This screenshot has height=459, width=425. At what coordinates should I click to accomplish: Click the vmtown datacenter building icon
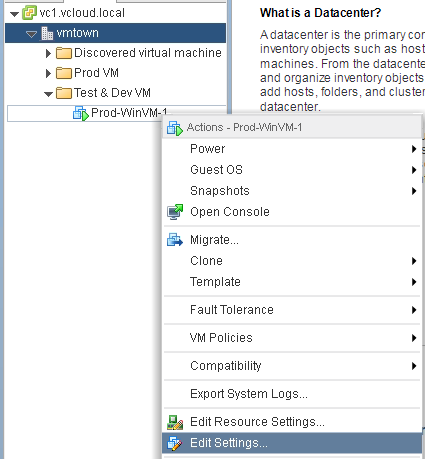coord(47,33)
